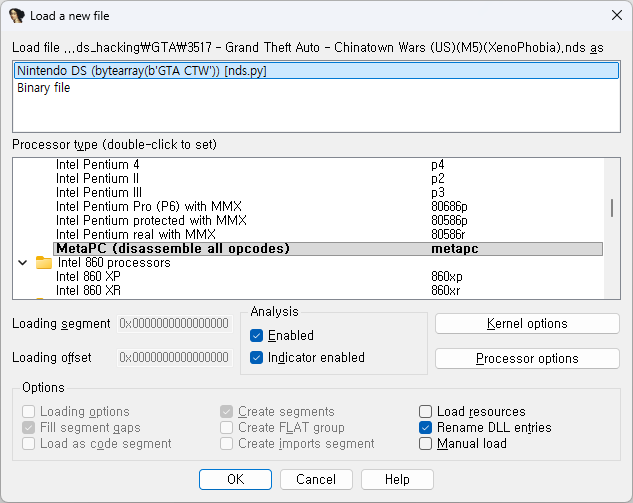Toggle the Analysis Enabled checkbox
The height and width of the screenshot is (503, 633).
click(256, 335)
